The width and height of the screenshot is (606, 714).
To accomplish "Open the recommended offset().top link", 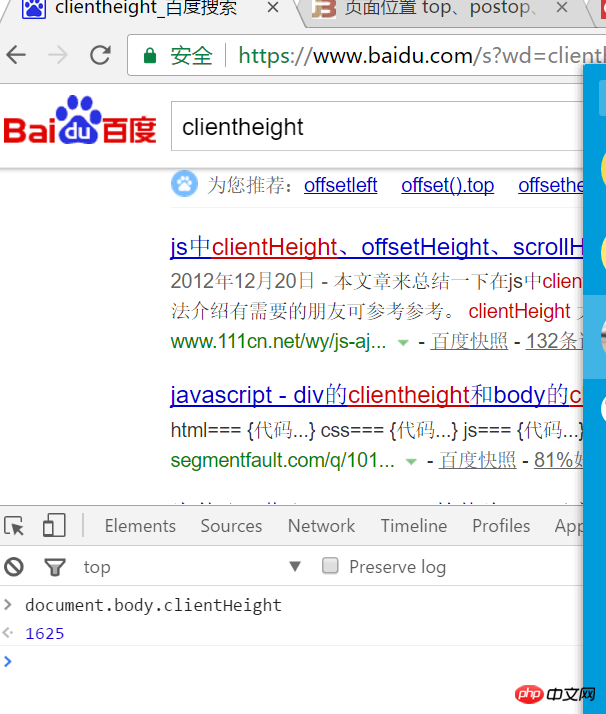I will pyautogui.click(x=448, y=185).
